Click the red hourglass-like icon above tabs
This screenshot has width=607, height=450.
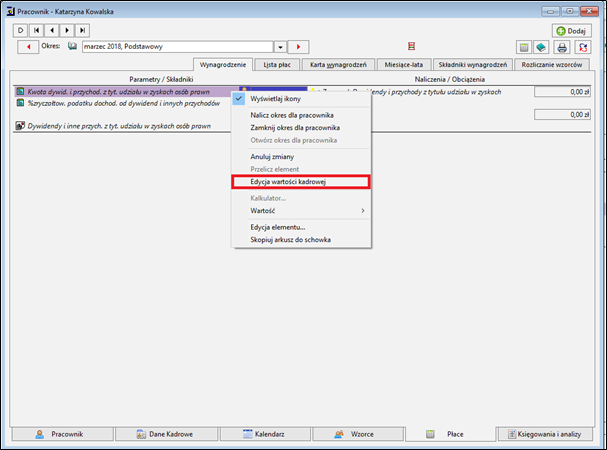click(411, 46)
